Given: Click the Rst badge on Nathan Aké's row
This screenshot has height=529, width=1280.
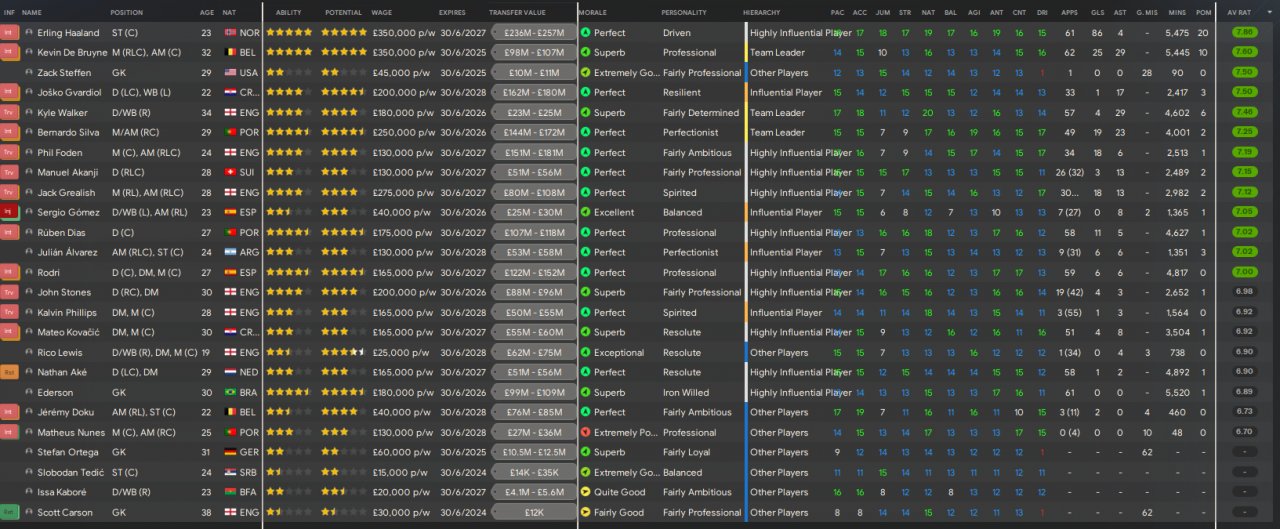Looking at the screenshot, I should pos(9,373).
